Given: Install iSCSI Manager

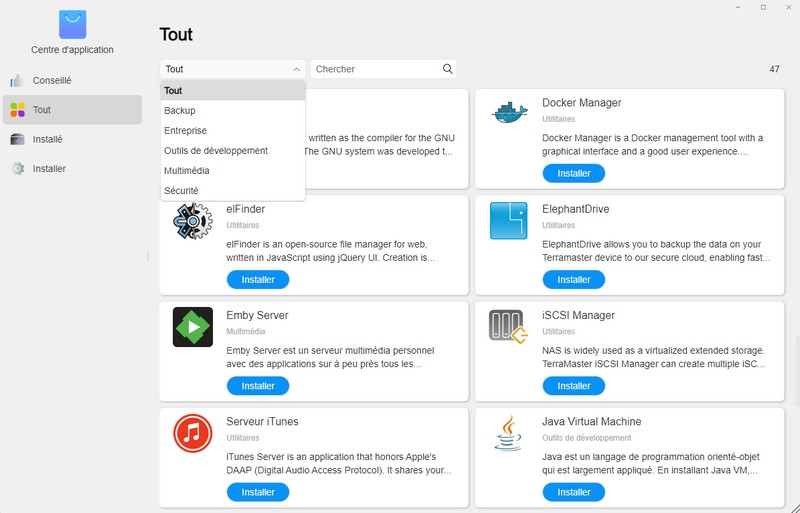Looking at the screenshot, I should coord(573,386).
